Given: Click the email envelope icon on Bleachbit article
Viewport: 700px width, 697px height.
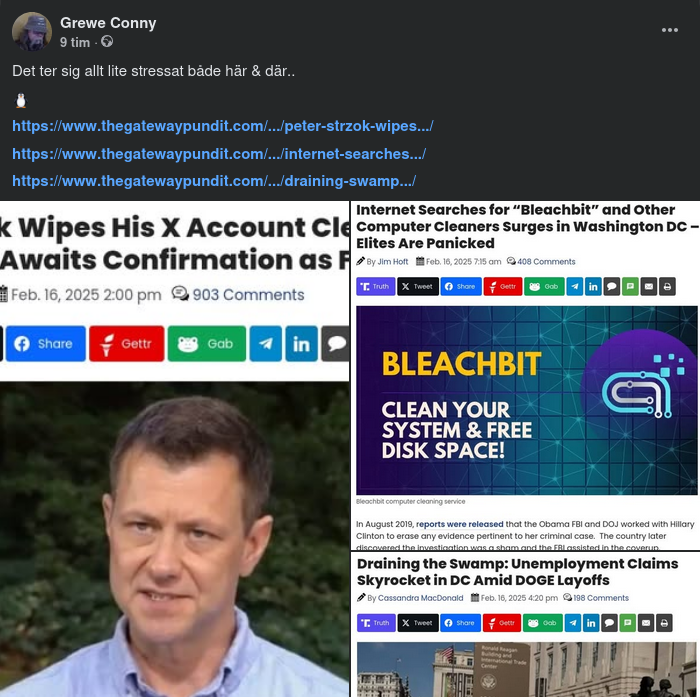Looking at the screenshot, I should click(649, 287).
